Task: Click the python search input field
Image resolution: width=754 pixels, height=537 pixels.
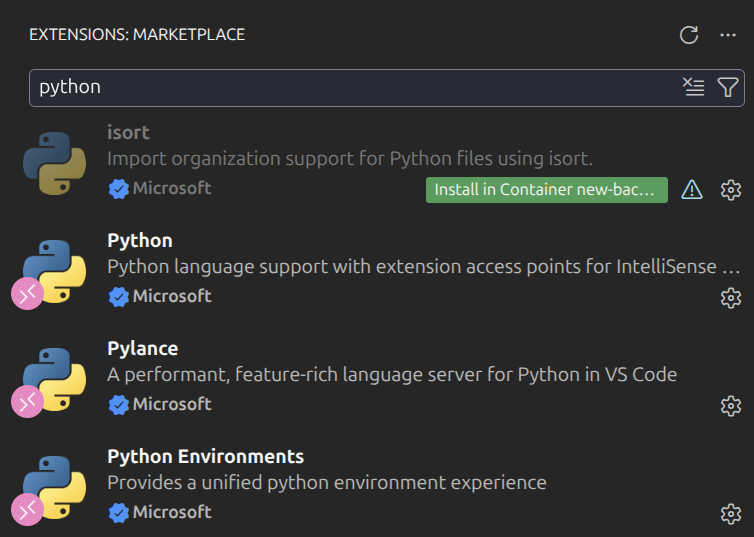Action: click(350, 87)
